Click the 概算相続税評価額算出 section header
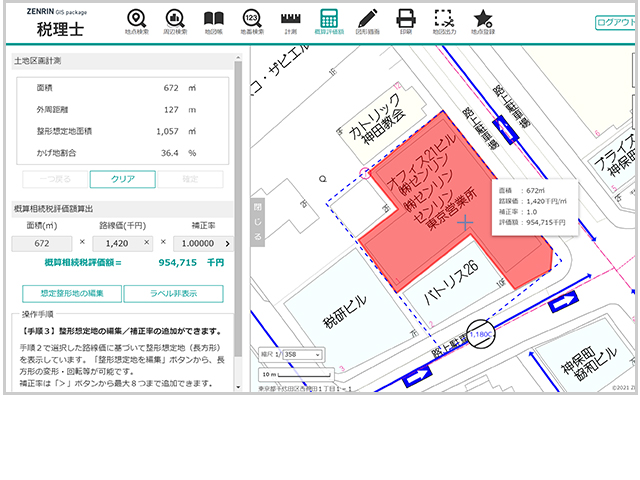This screenshot has width=640, height=480. click(122, 209)
